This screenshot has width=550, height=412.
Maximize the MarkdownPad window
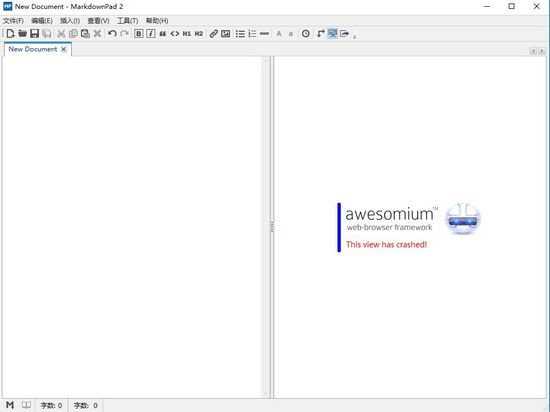(512, 6)
